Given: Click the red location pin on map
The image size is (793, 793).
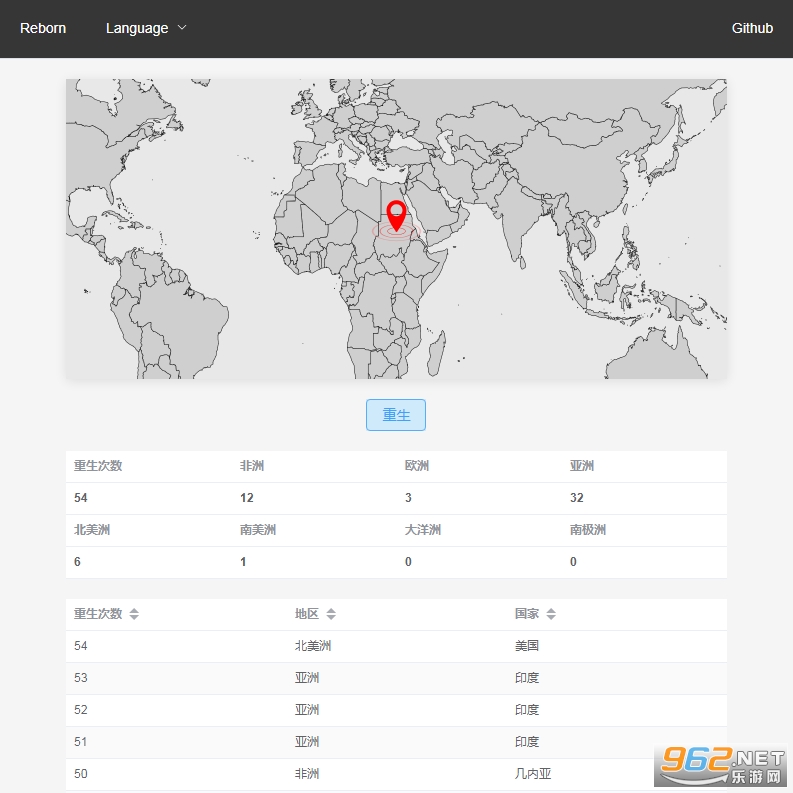Looking at the screenshot, I should pyautogui.click(x=396, y=215).
